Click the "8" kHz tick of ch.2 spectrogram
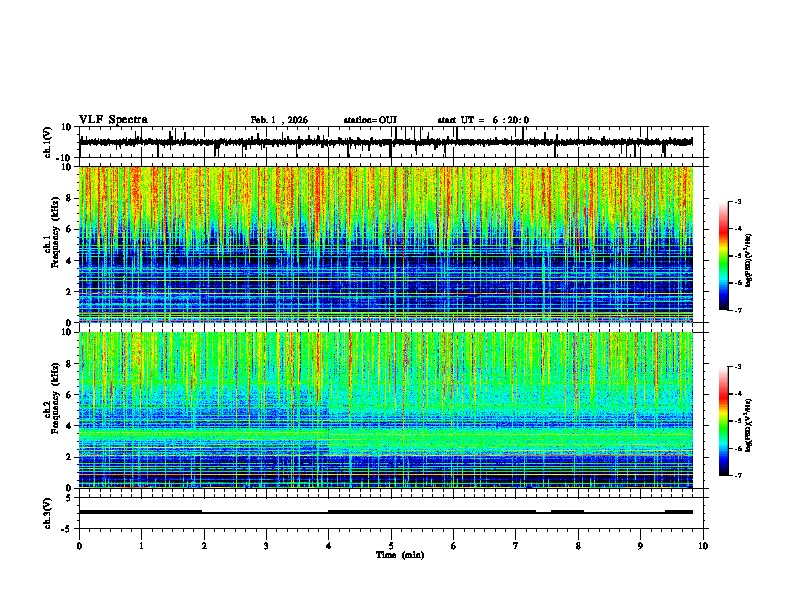The height and width of the screenshot is (612, 792). click(70, 364)
